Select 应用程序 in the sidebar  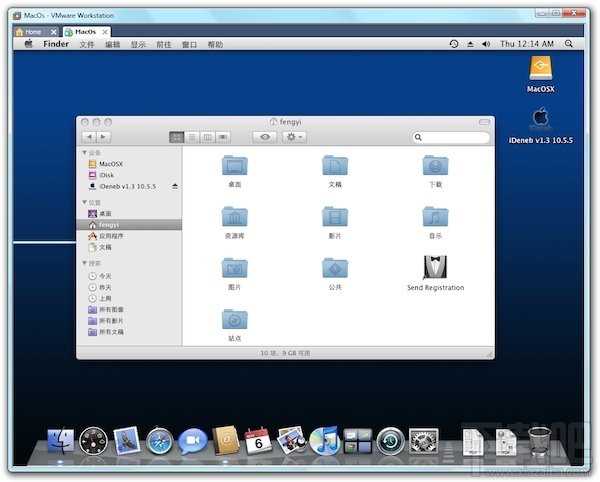[110, 236]
